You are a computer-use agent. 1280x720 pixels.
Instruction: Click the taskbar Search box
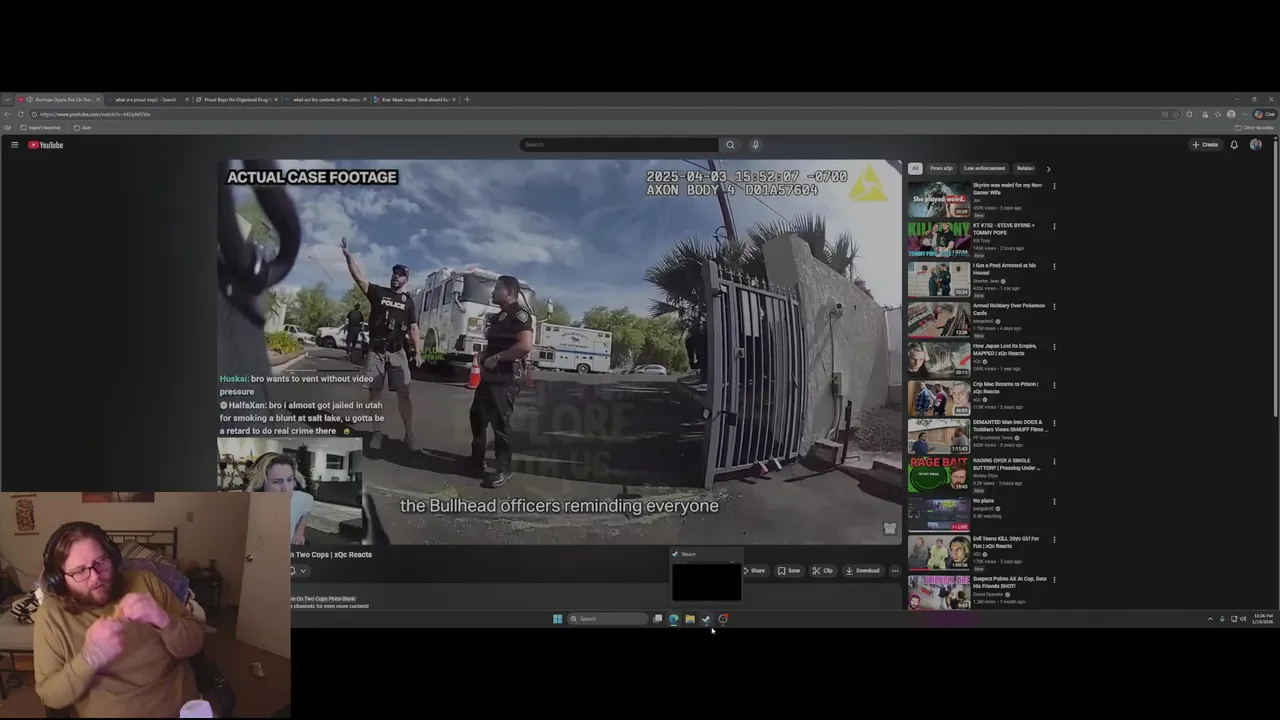(x=607, y=619)
